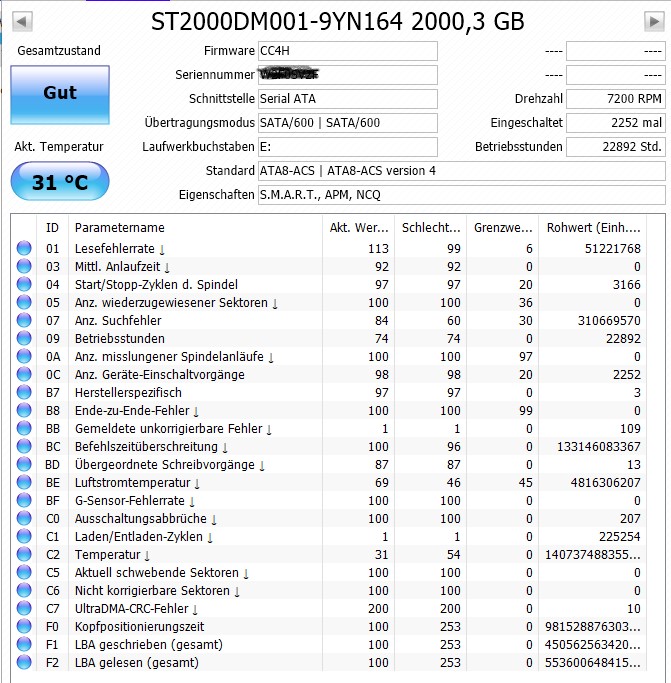Select the LBA gelesen (gesamt) parameter name
The image size is (671, 683).
(x=137, y=663)
